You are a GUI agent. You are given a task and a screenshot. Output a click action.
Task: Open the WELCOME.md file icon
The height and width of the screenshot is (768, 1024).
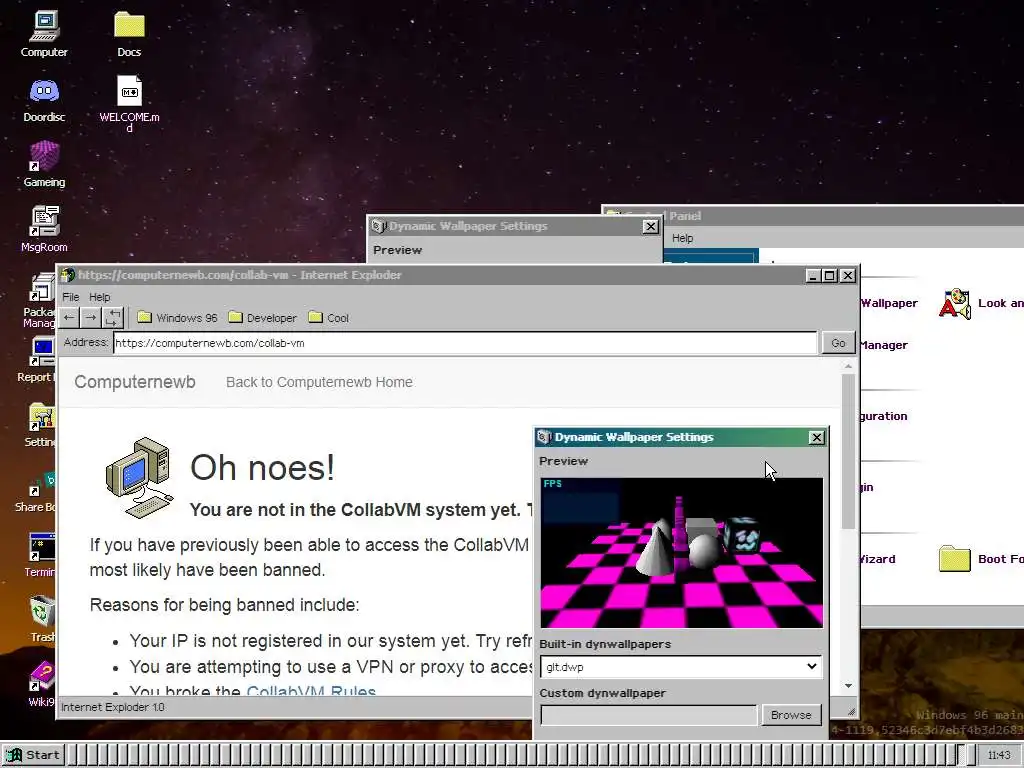point(129,103)
